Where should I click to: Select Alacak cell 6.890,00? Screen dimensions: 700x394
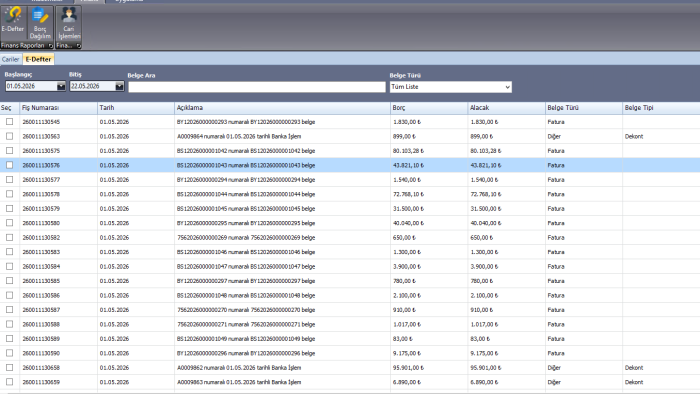[507, 382]
